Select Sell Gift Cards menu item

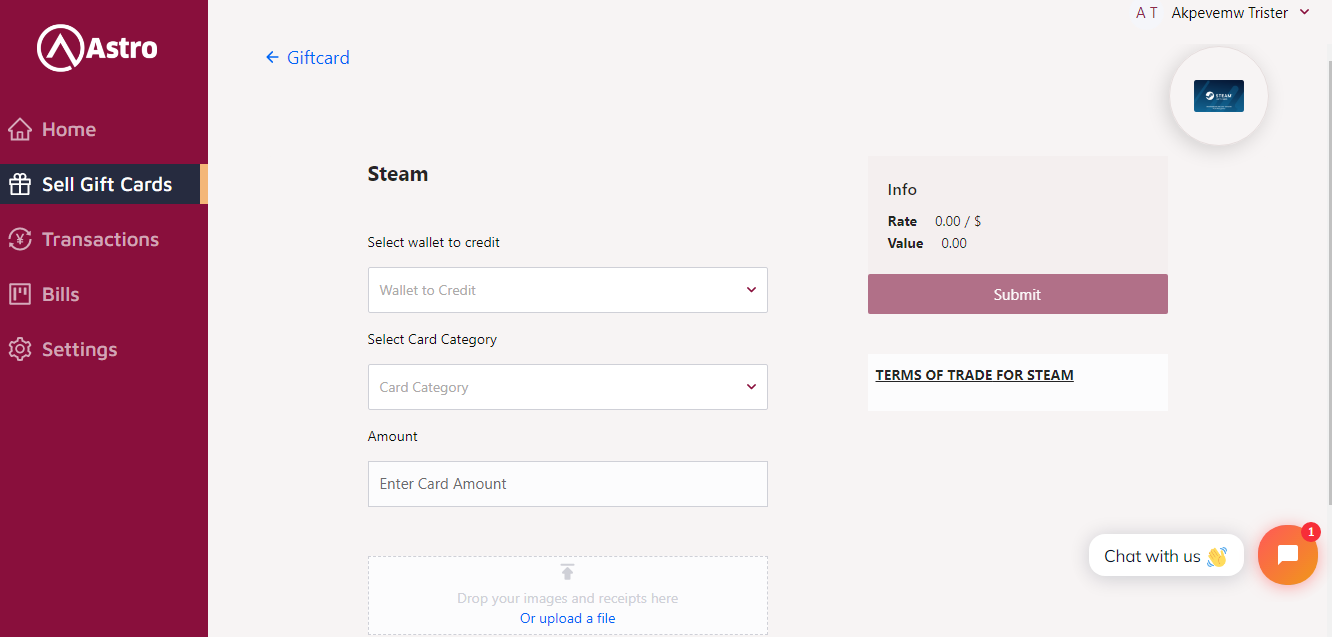click(104, 184)
